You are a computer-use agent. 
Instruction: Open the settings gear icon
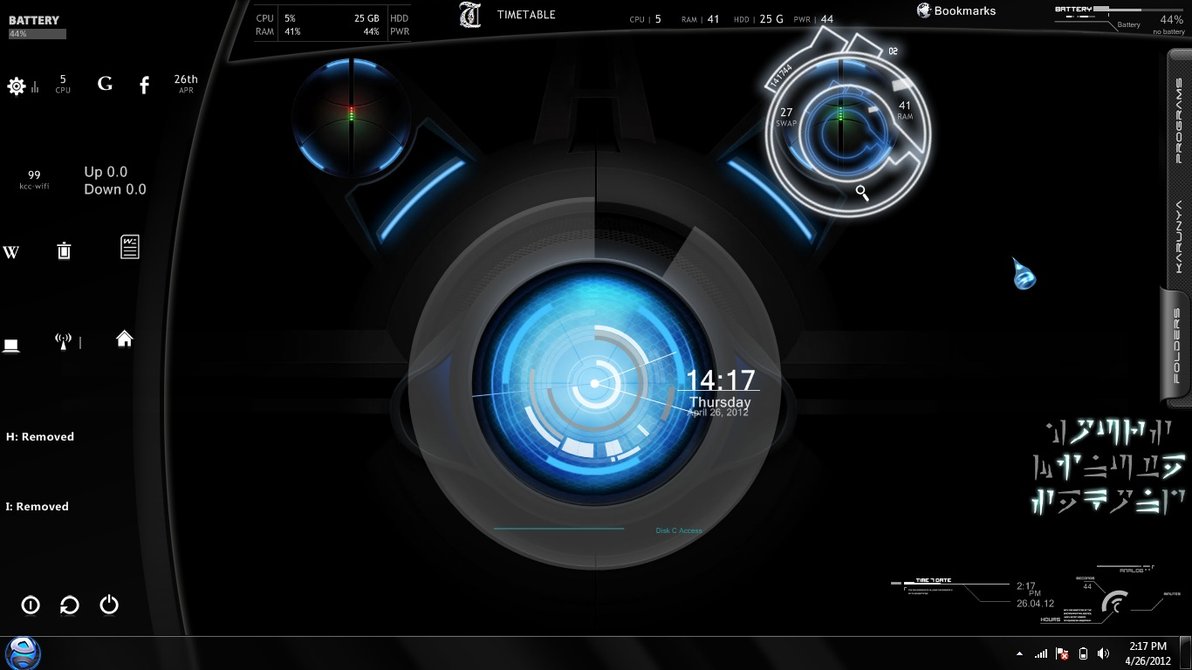(16, 86)
